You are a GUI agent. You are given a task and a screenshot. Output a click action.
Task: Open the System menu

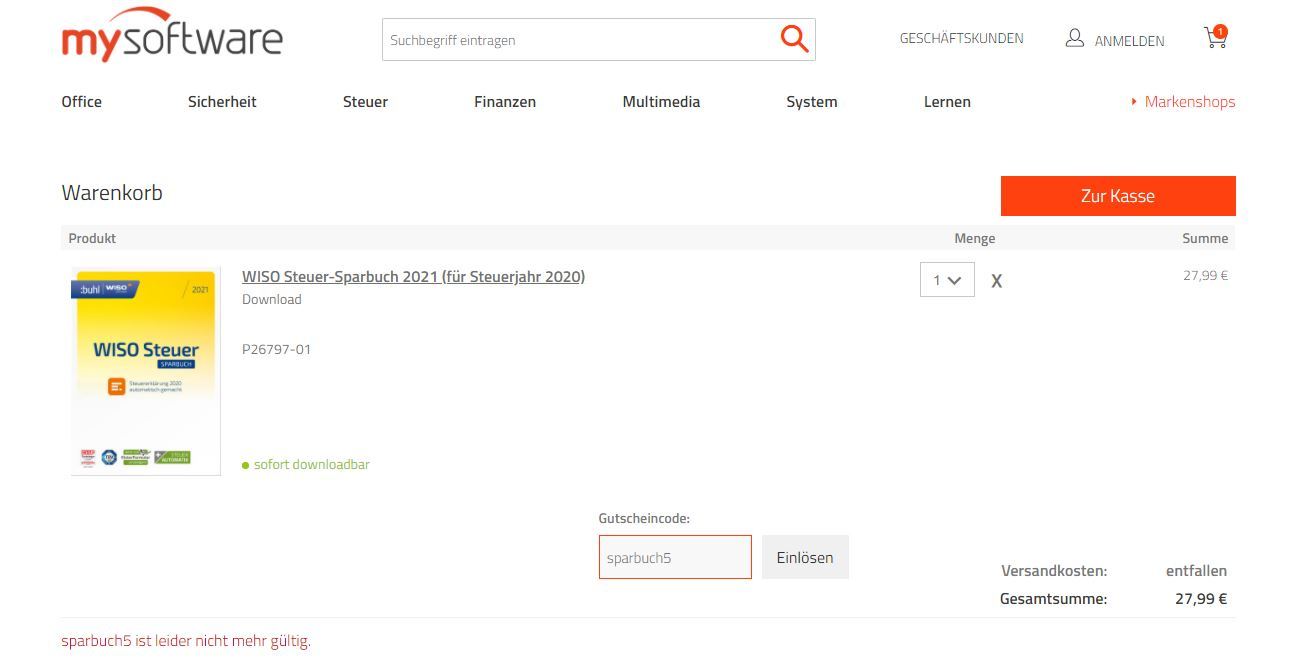(812, 102)
